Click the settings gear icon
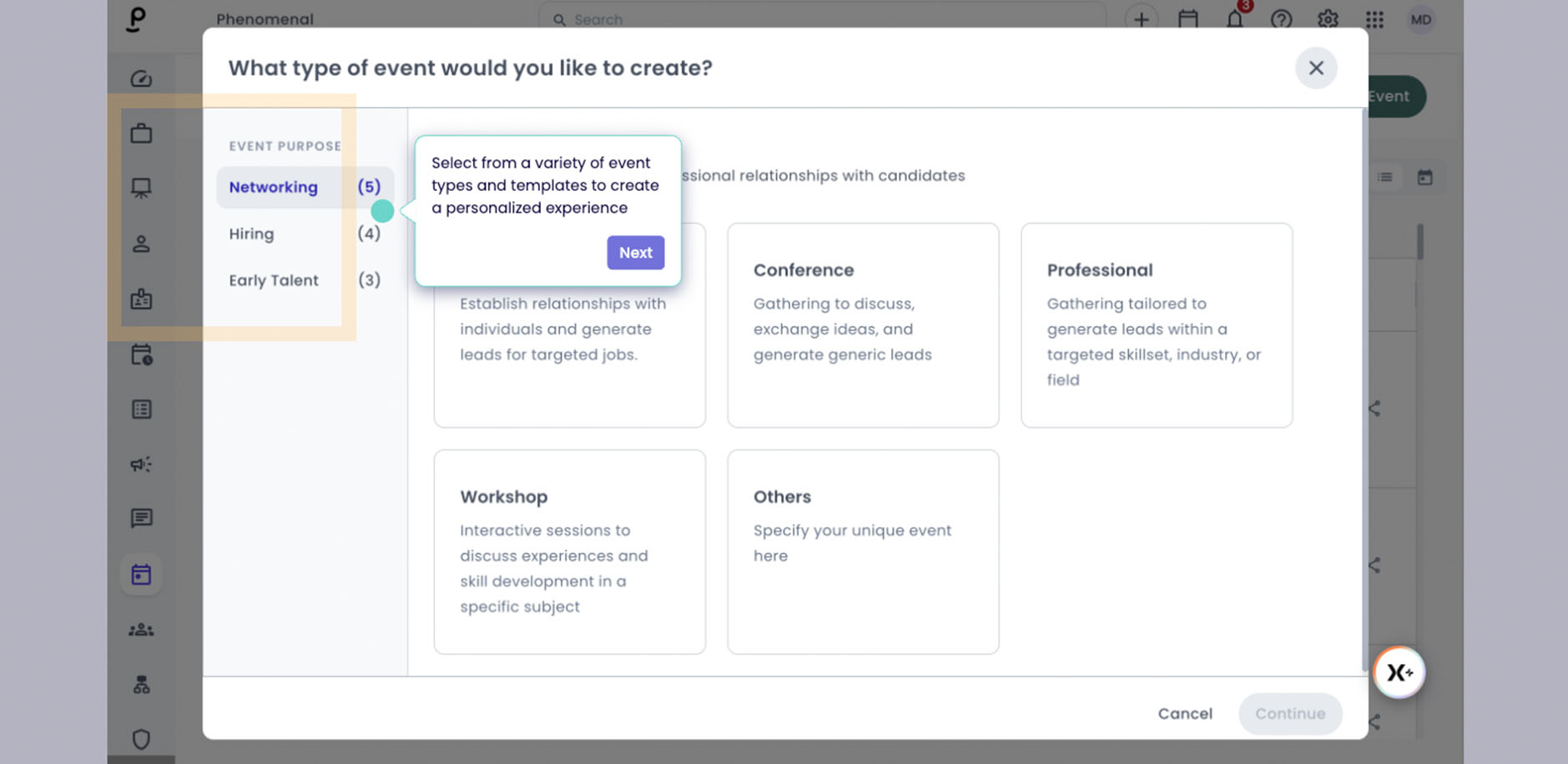The height and width of the screenshot is (764, 1568). (1328, 19)
